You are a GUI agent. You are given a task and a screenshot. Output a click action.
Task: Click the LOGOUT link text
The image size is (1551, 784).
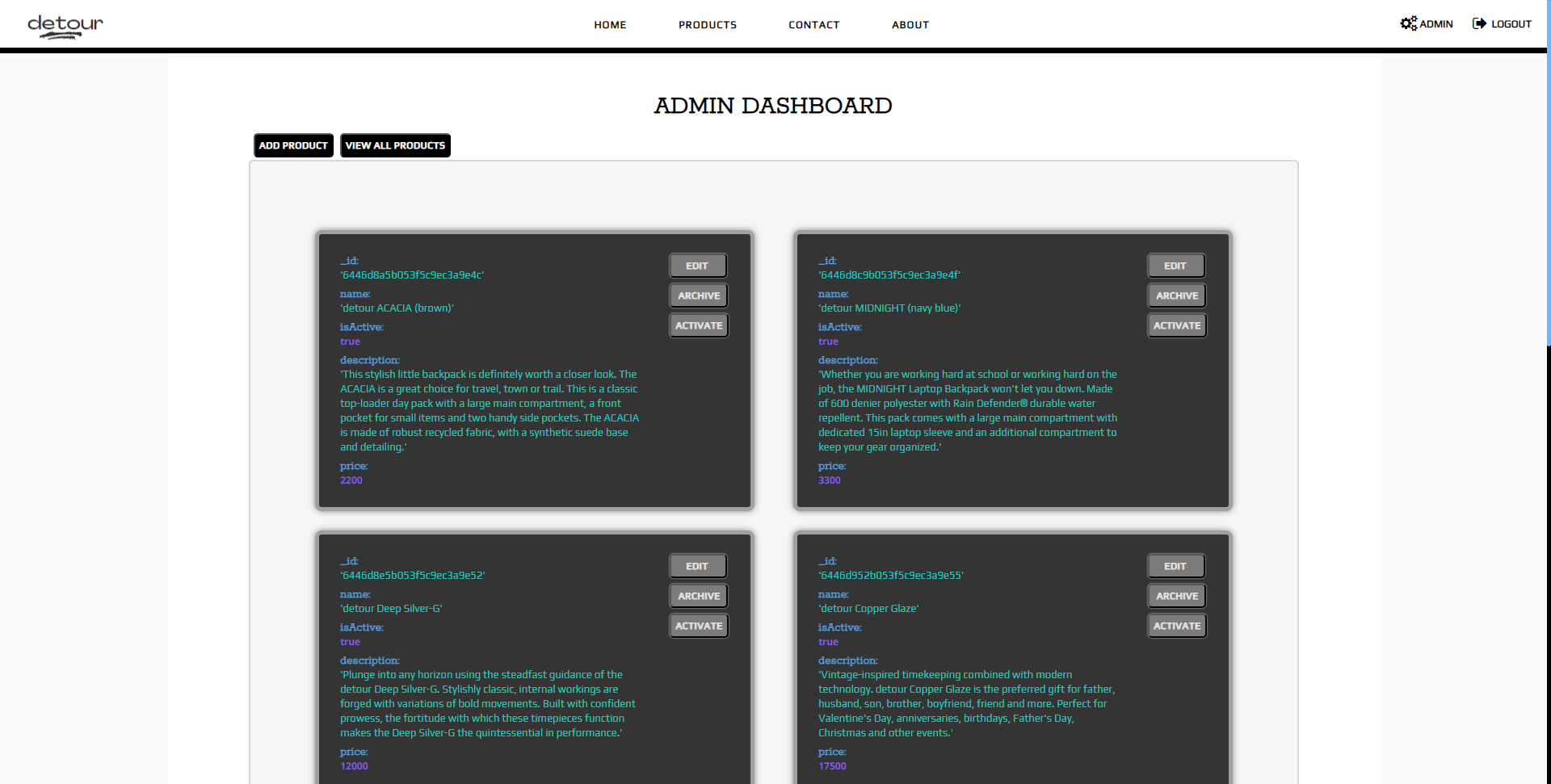click(1511, 24)
